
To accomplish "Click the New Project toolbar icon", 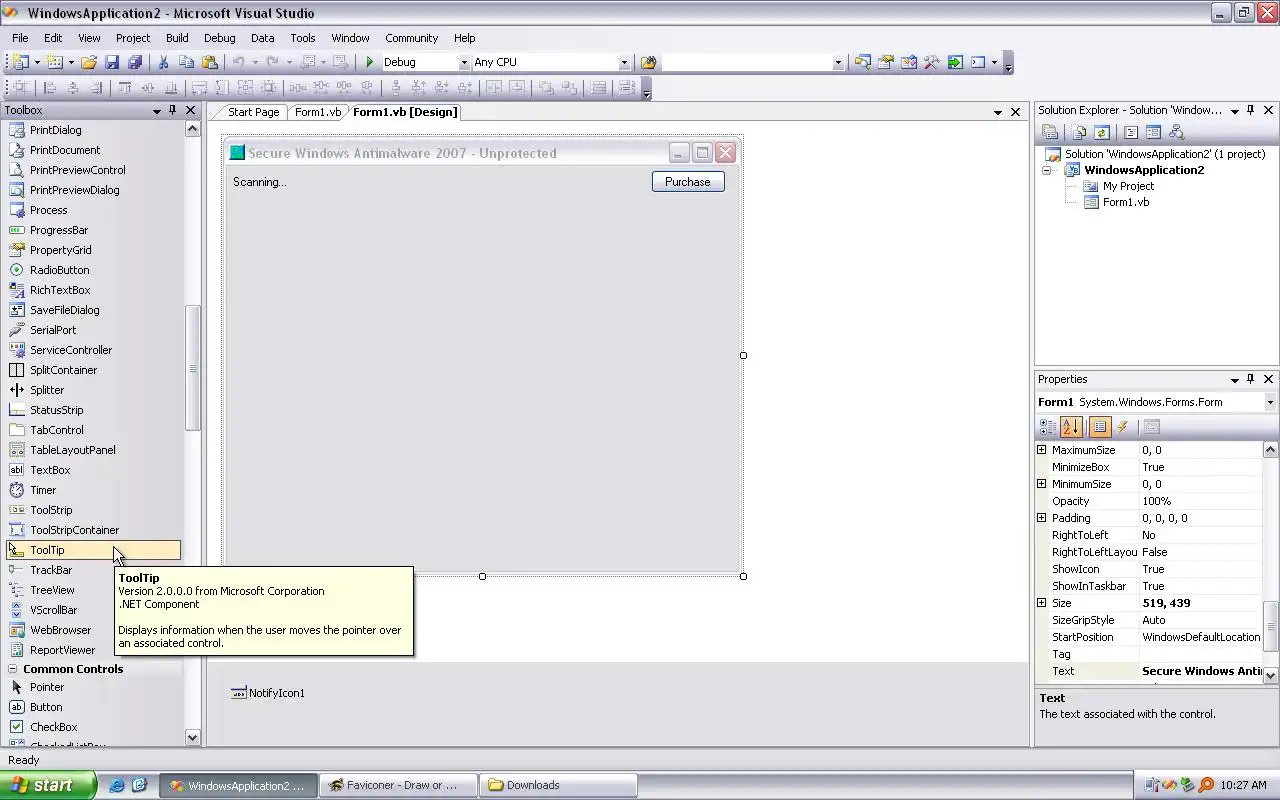I will (x=19, y=62).
